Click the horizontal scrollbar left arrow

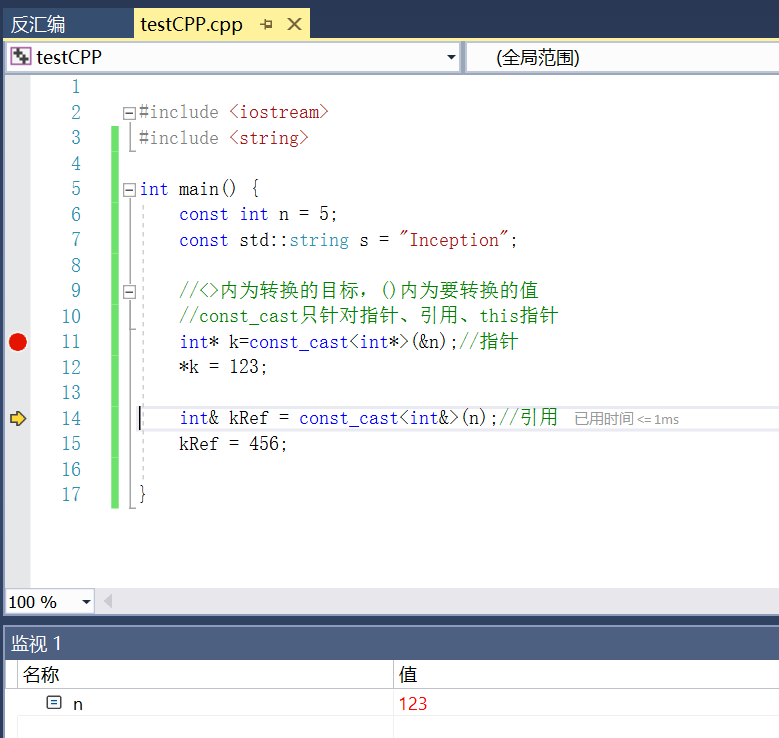point(108,601)
